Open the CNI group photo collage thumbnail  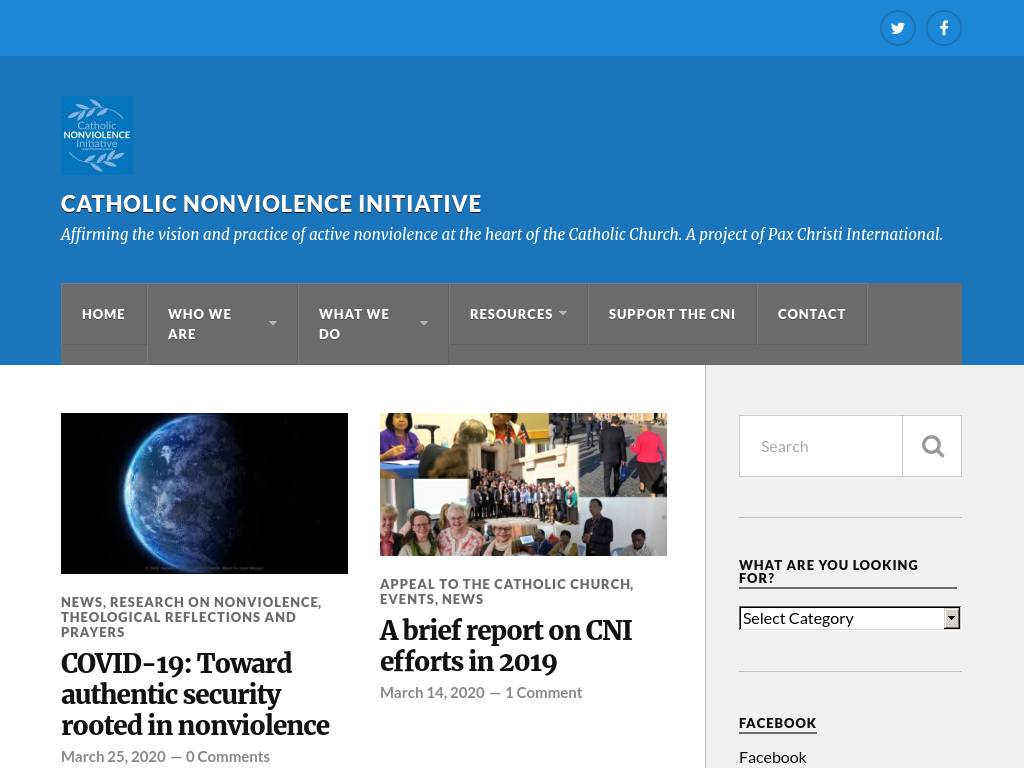click(x=523, y=484)
